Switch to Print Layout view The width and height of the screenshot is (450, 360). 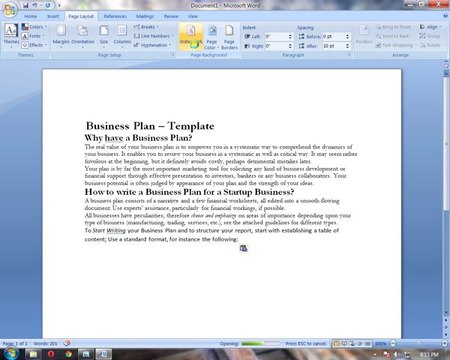(336, 343)
